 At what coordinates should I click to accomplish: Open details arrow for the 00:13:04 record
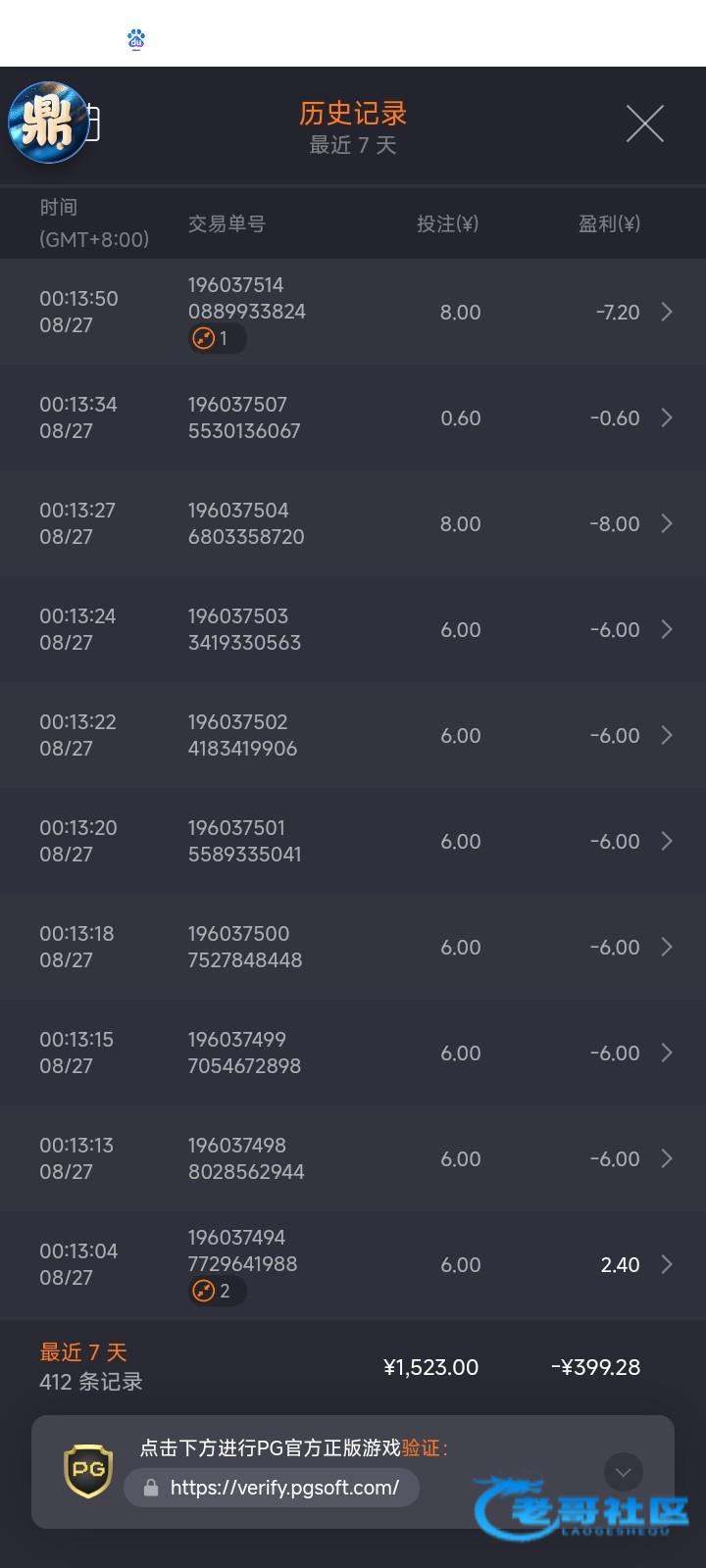click(667, 1264)
